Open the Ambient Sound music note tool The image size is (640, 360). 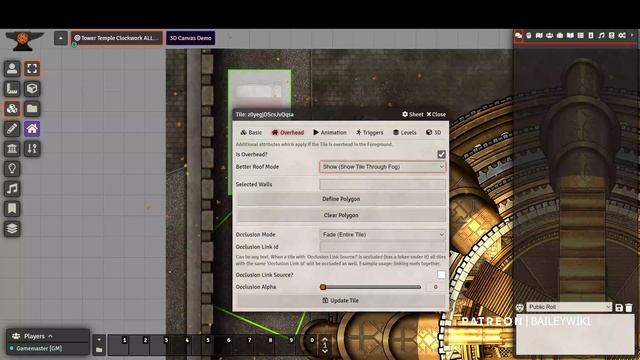pos(12,189)
